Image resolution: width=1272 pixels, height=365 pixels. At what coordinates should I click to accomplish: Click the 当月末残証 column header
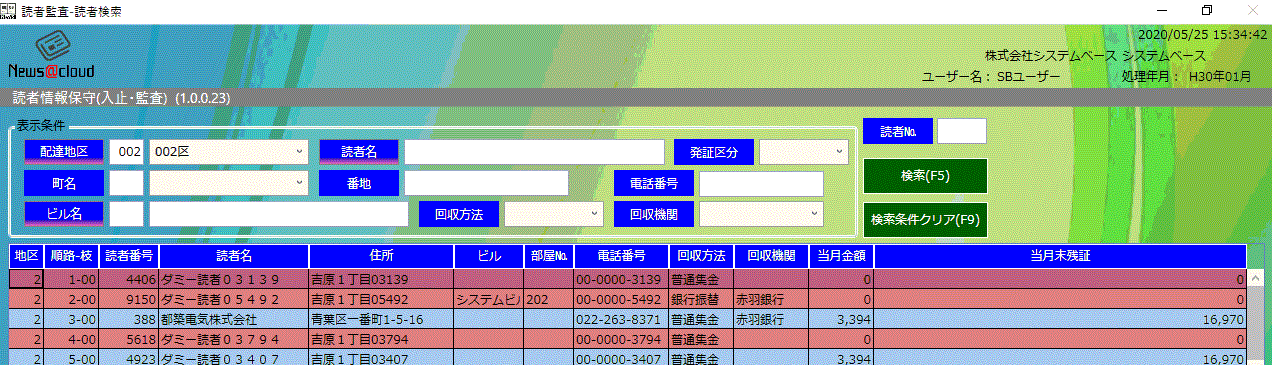pyautogui.click(x=1060, y=256)
